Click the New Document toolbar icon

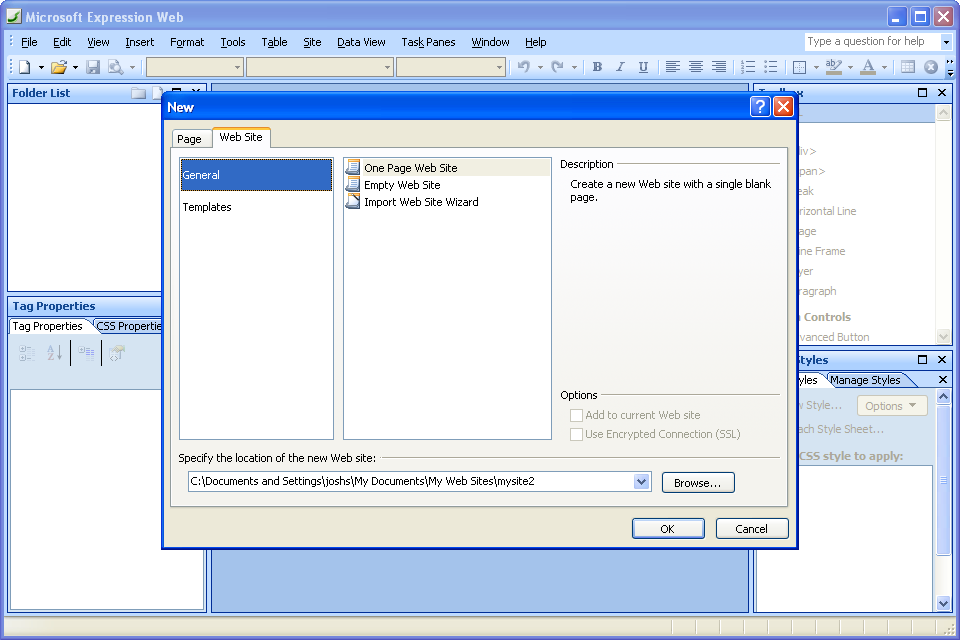24,67
